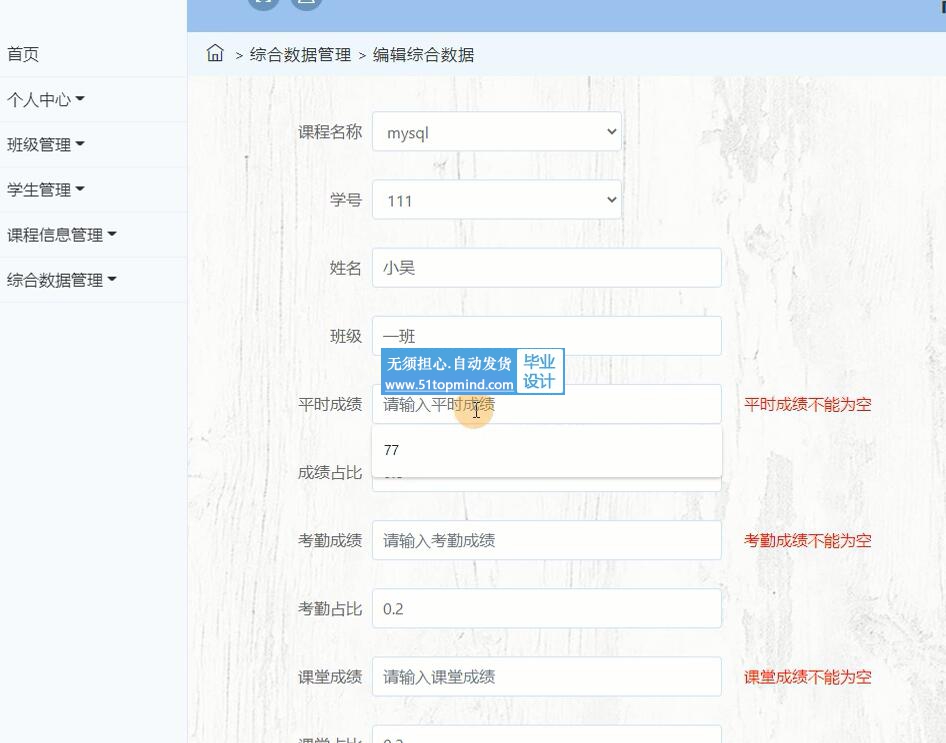Open the 课程名称 dropdown showing mysql
Image resolution: width=946 pixels, height=743 pixels.
coord(496,132)
